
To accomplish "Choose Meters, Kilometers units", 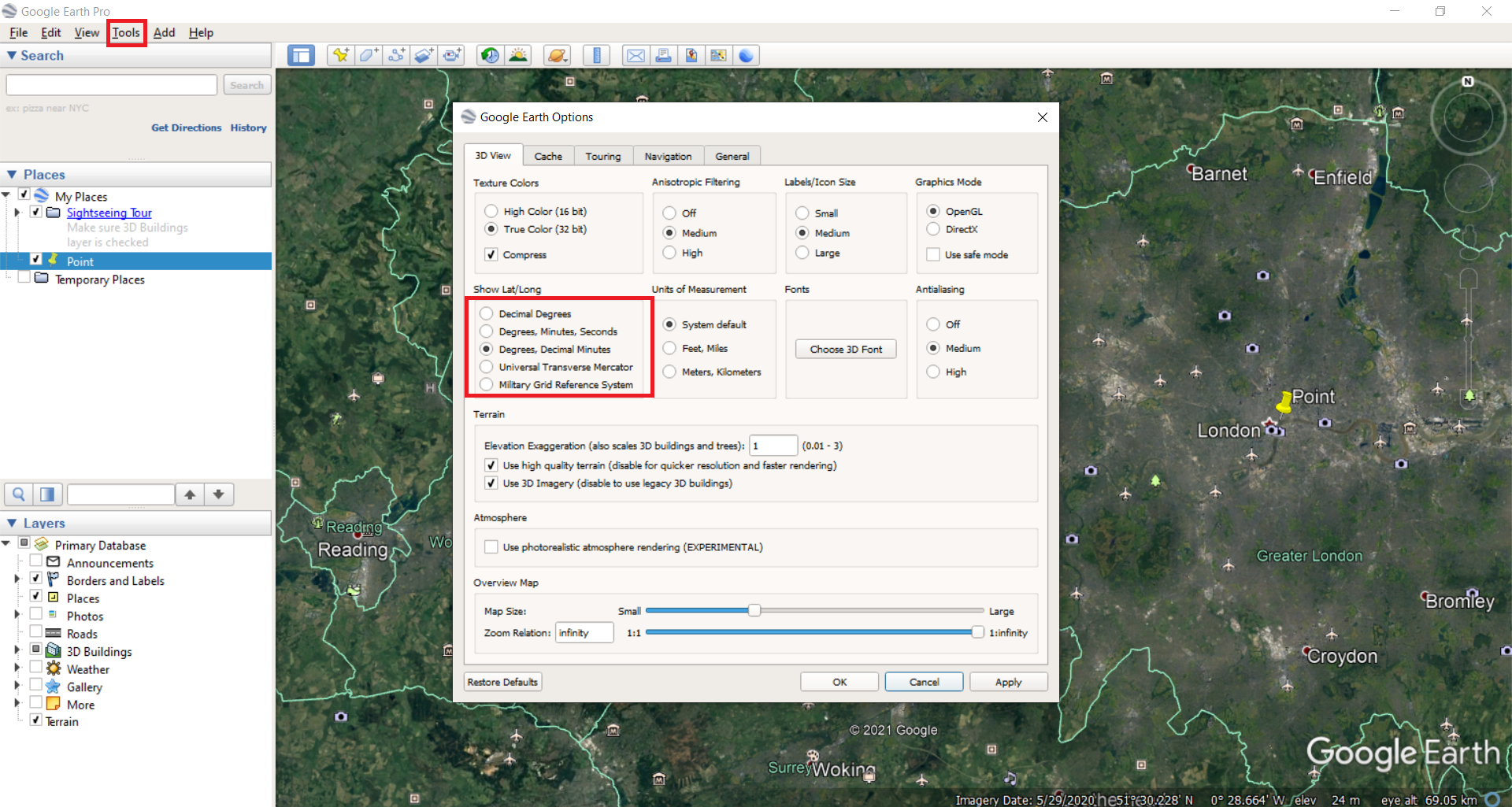I will pos(669,372).
